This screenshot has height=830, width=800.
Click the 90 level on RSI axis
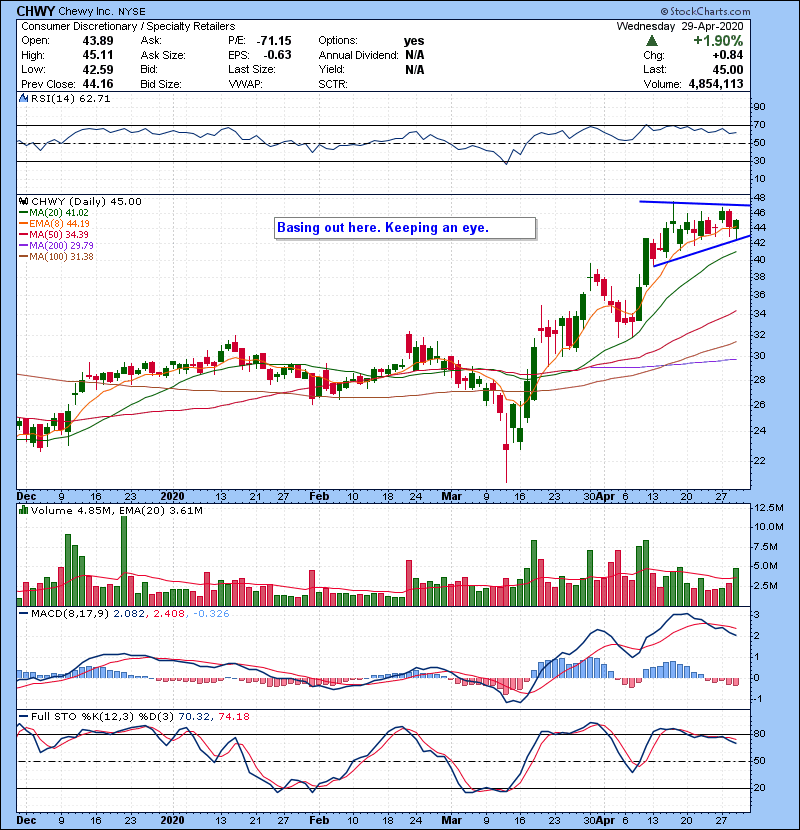coord(759,107)
